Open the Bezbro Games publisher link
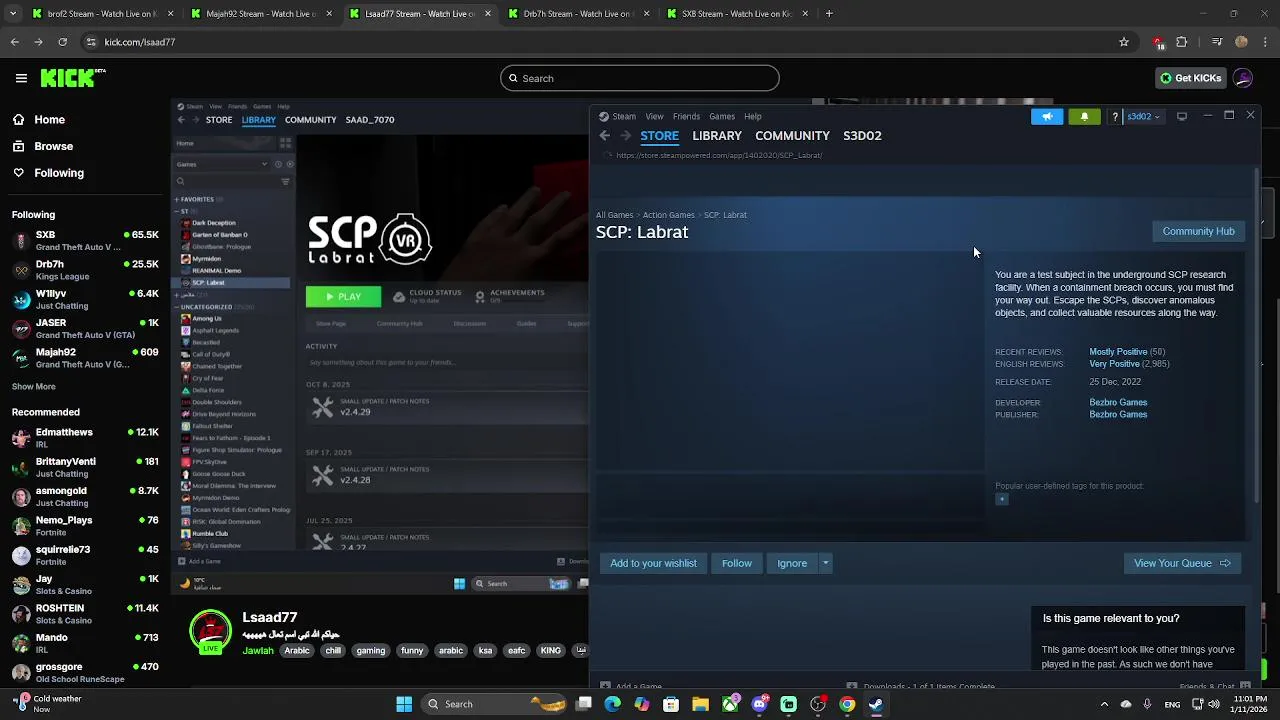This screenshot has width=1280, height=720. (1118, 415)
